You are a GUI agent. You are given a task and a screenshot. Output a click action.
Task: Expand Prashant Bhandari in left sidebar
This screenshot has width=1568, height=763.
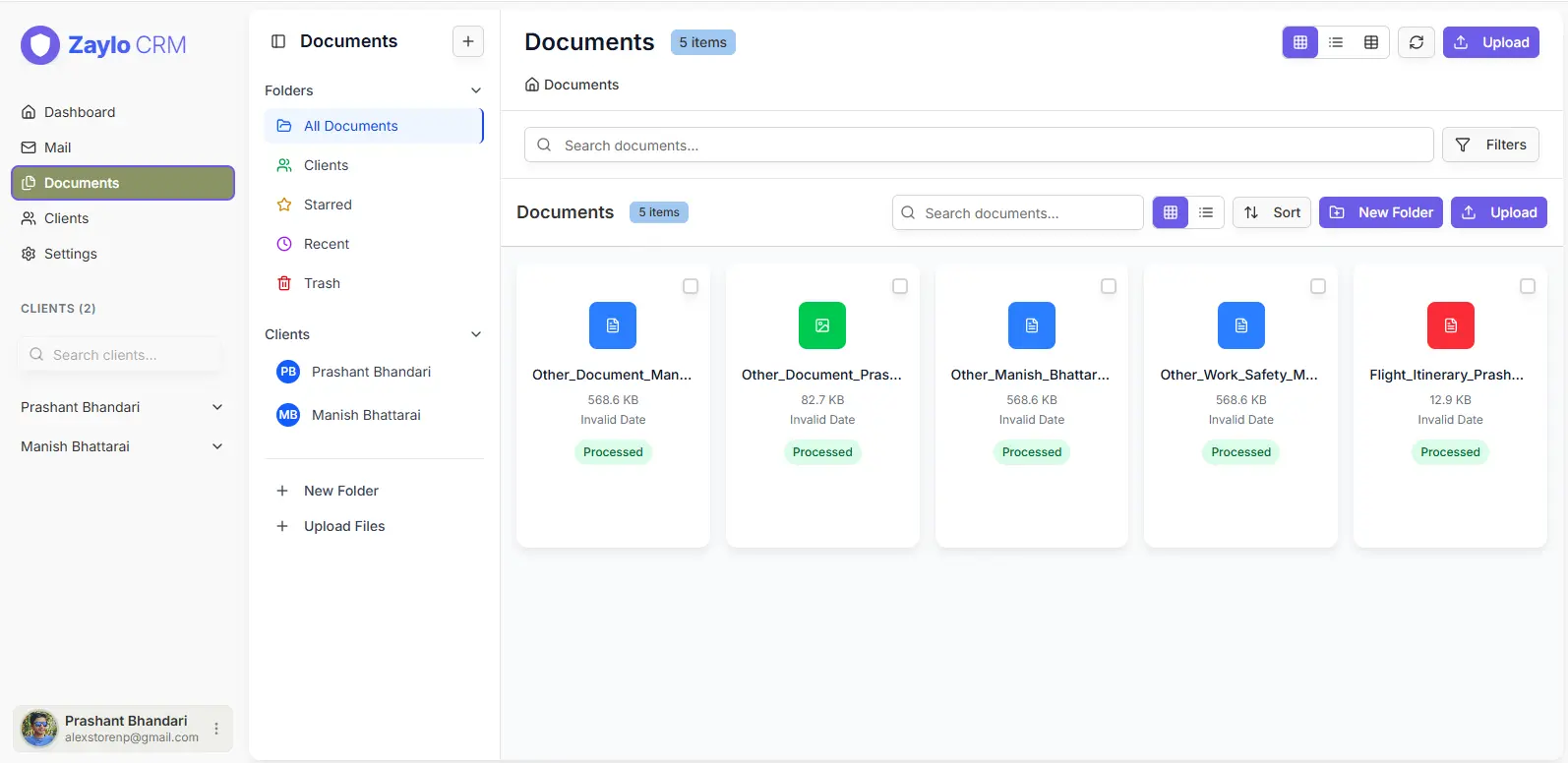point(217,407)
